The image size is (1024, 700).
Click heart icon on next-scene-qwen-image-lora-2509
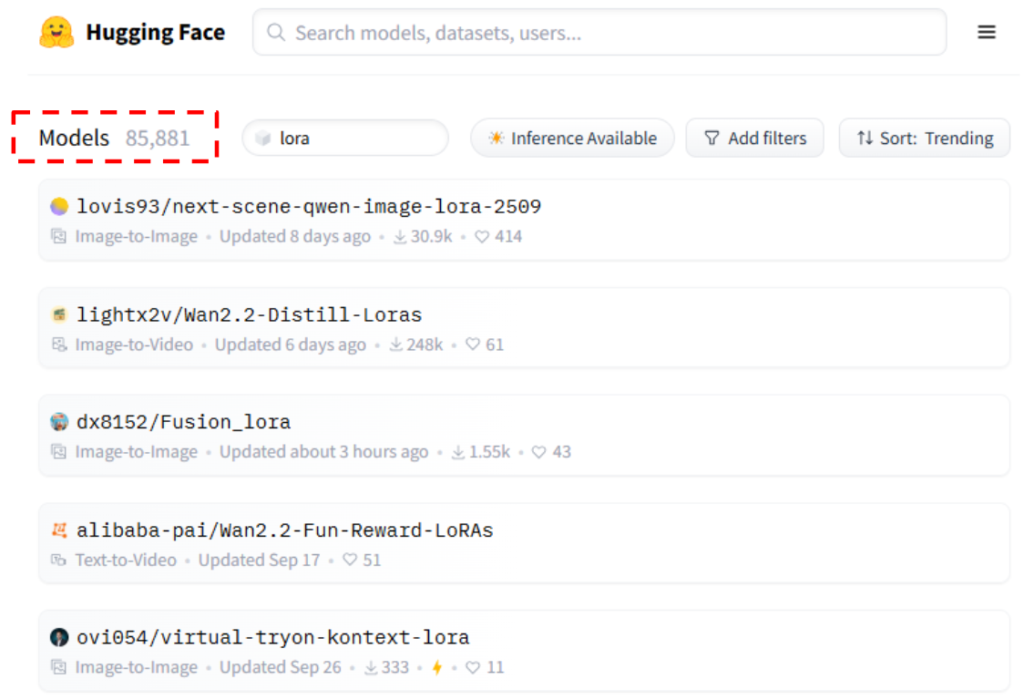pyautogui.click(x=482, y=237)
